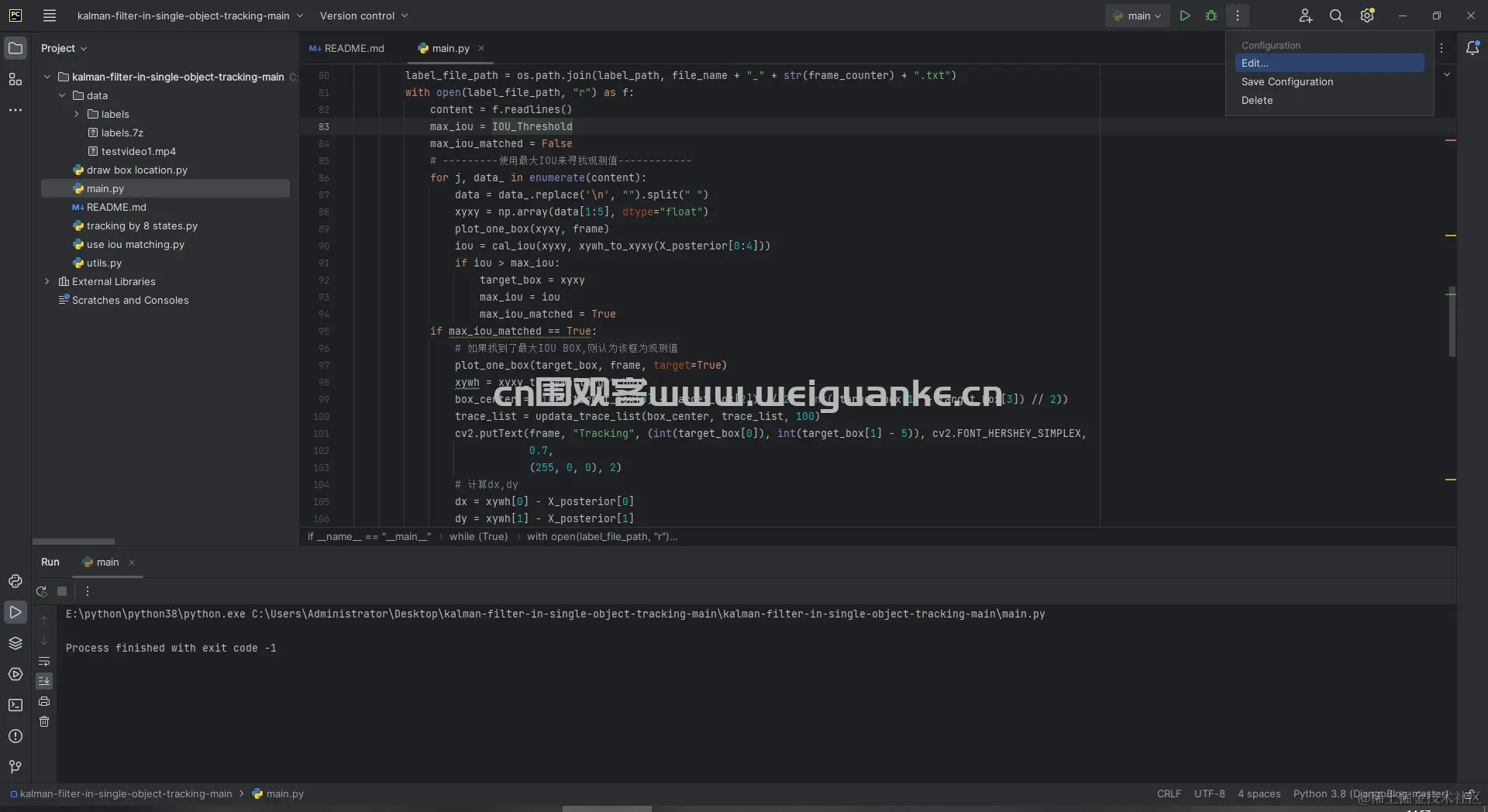Open the Git version control tool icon
Screen dimensions: 1488x812
pos(15,767)
